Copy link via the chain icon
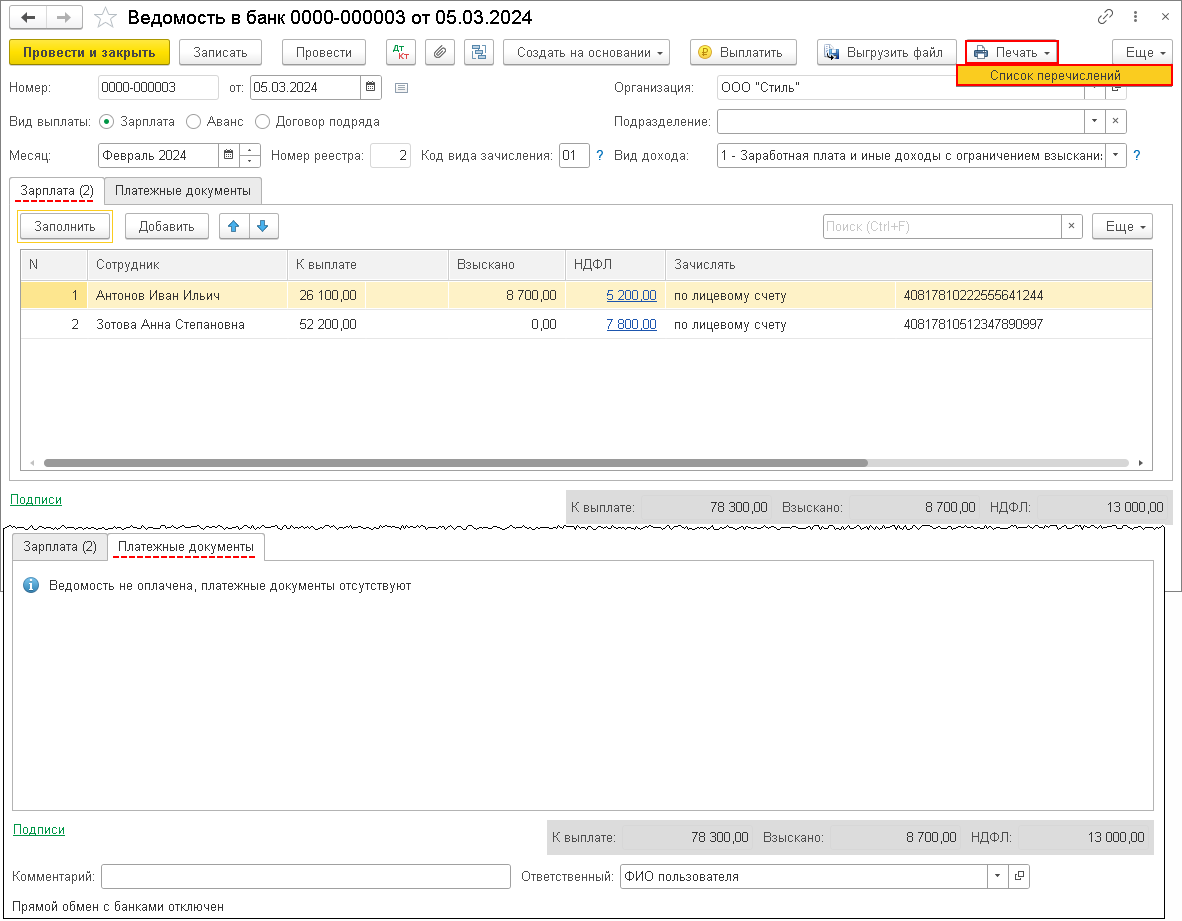The width and height of the screenshot is (1182, 921). pos(1105,17)
